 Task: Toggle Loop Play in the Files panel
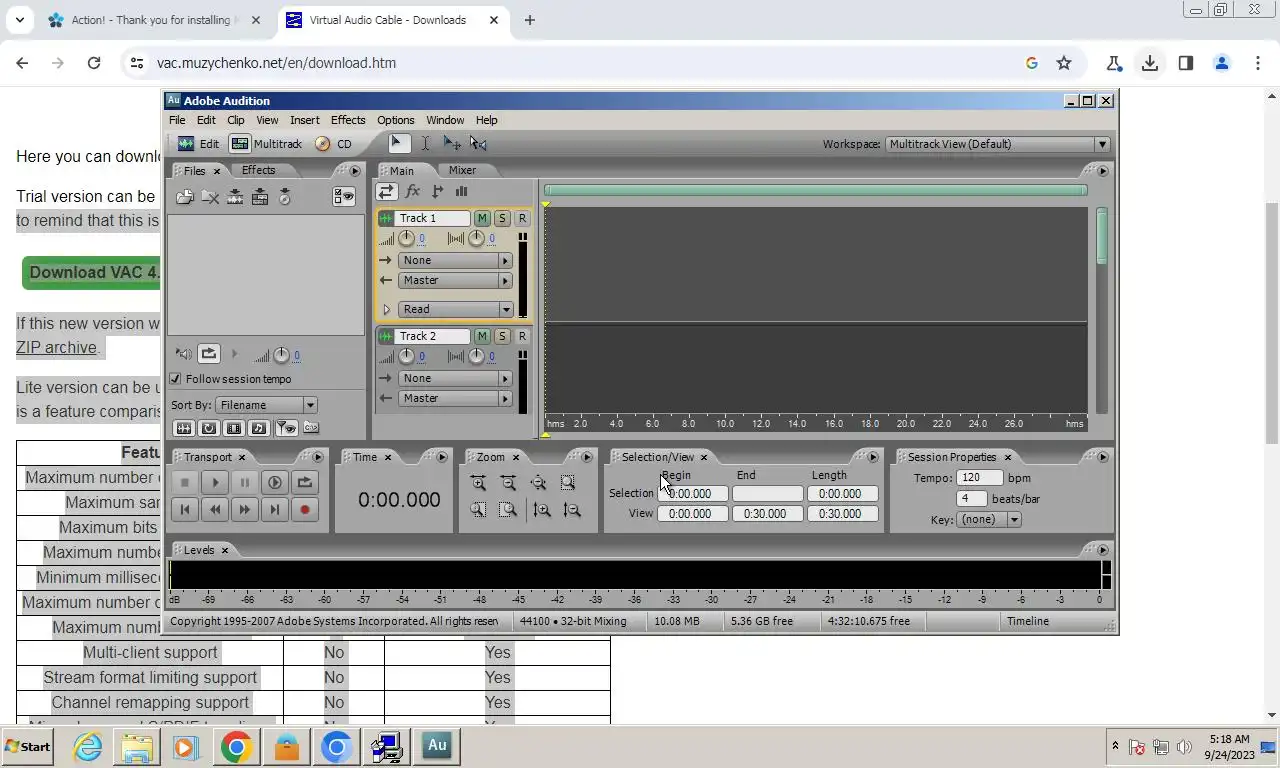click(208, 353)
